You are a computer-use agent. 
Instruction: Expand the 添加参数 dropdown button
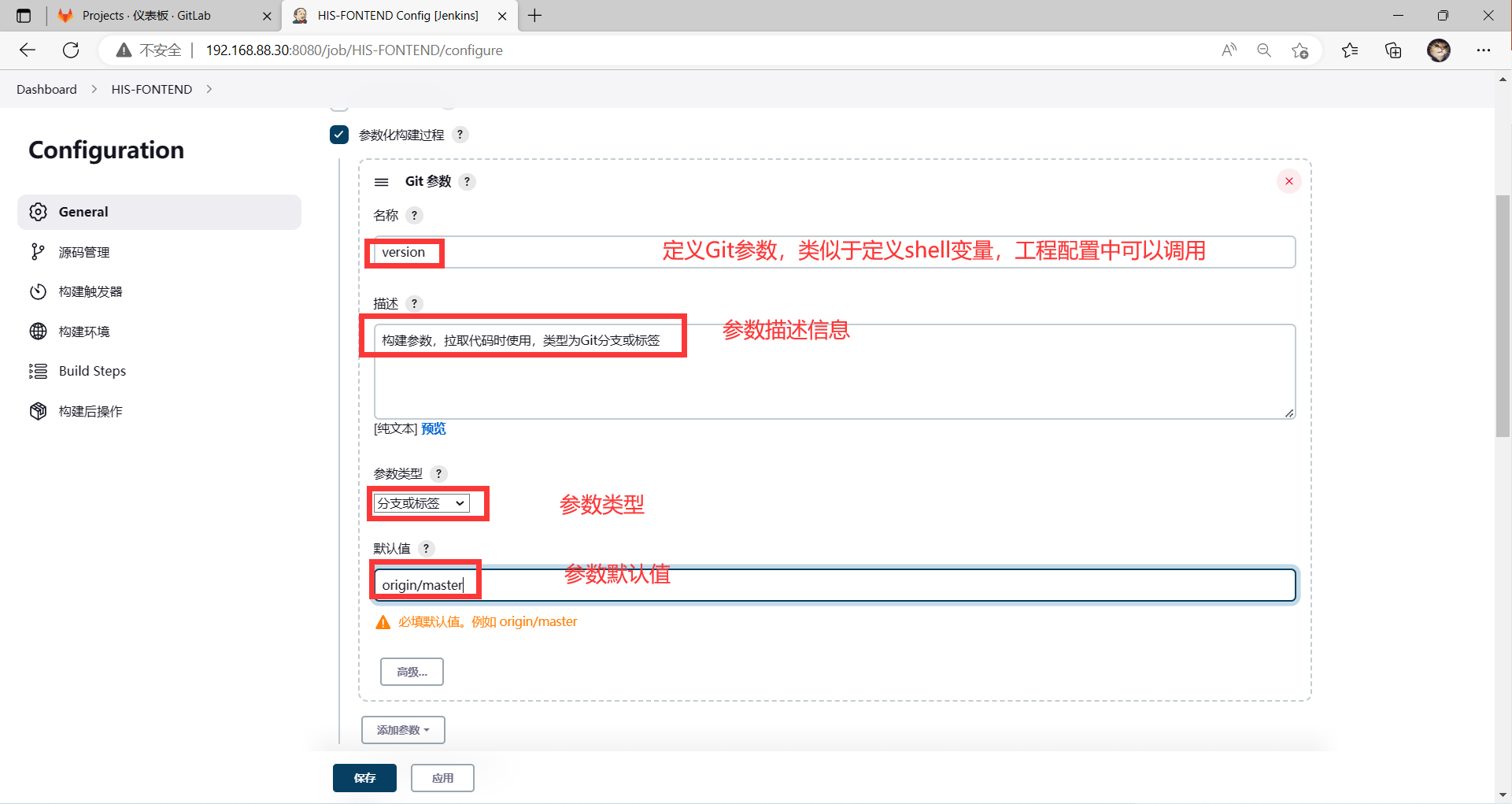tap(403, 730)
